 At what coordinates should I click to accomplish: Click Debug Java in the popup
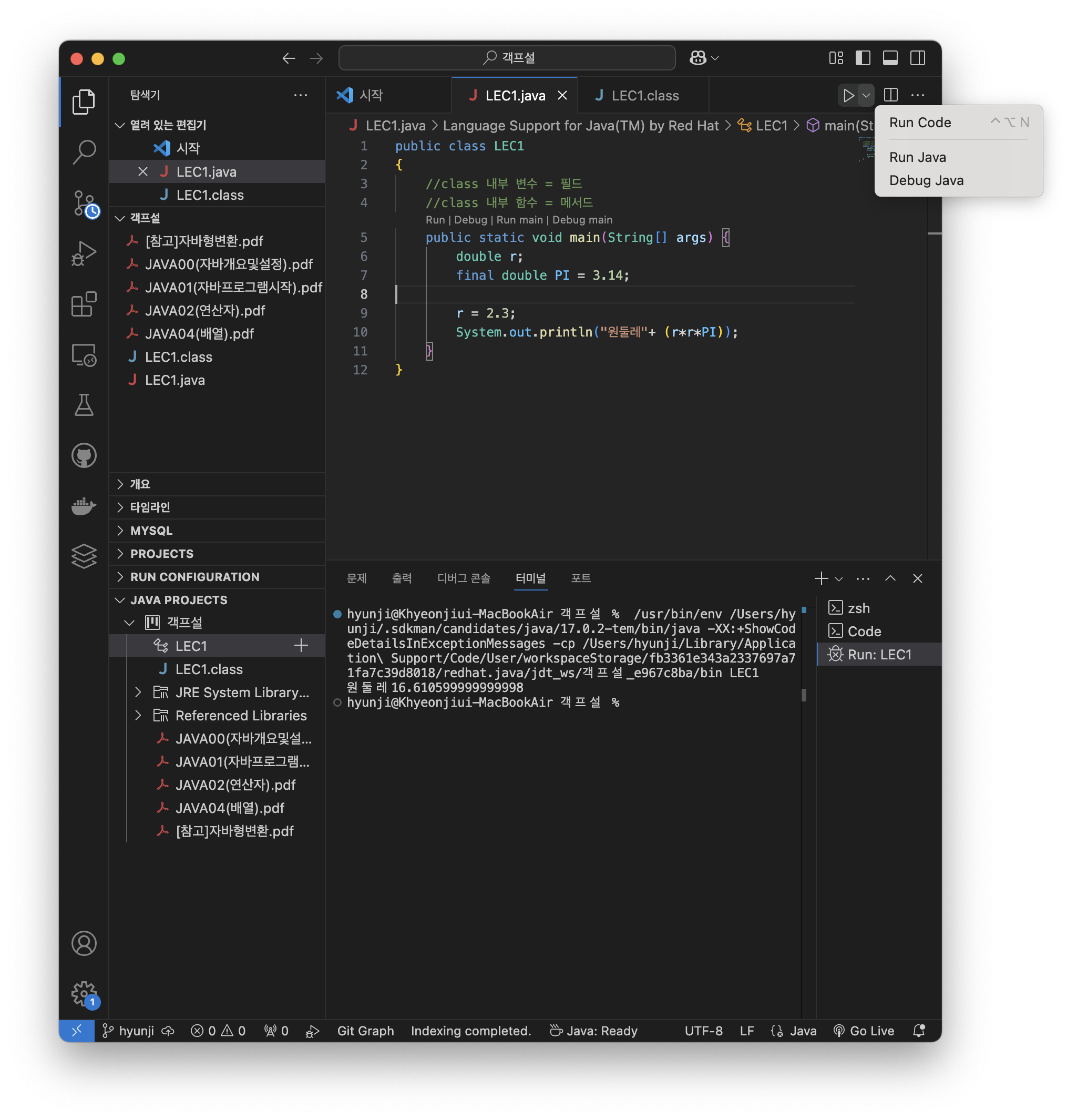(926, 180)
